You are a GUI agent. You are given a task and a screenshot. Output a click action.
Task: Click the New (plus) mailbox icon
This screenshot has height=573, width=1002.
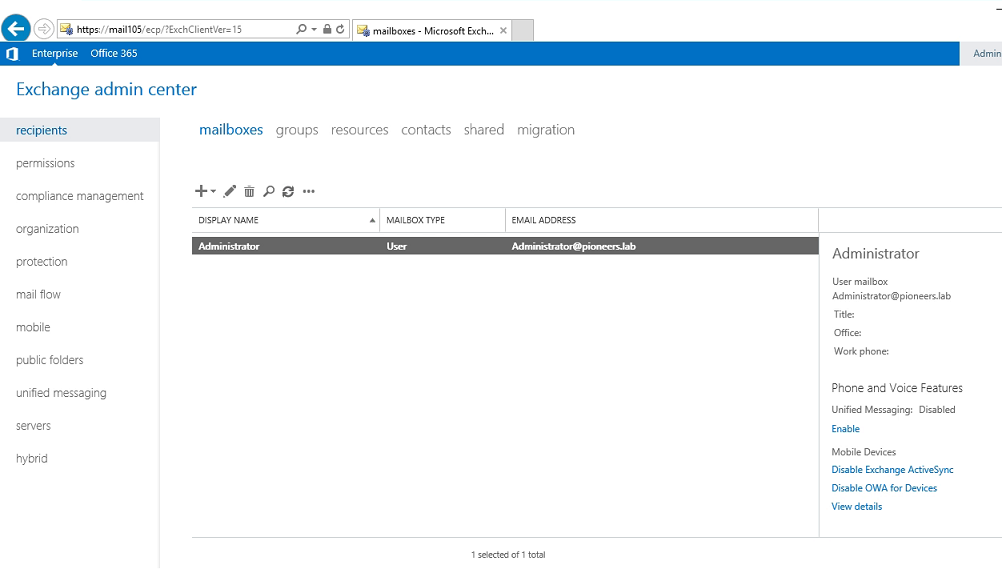coord(201,191)
